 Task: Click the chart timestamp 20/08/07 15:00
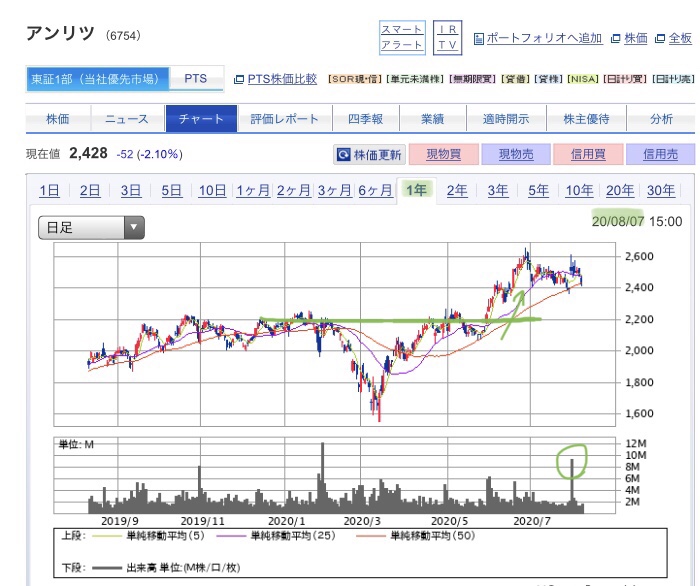637,221
